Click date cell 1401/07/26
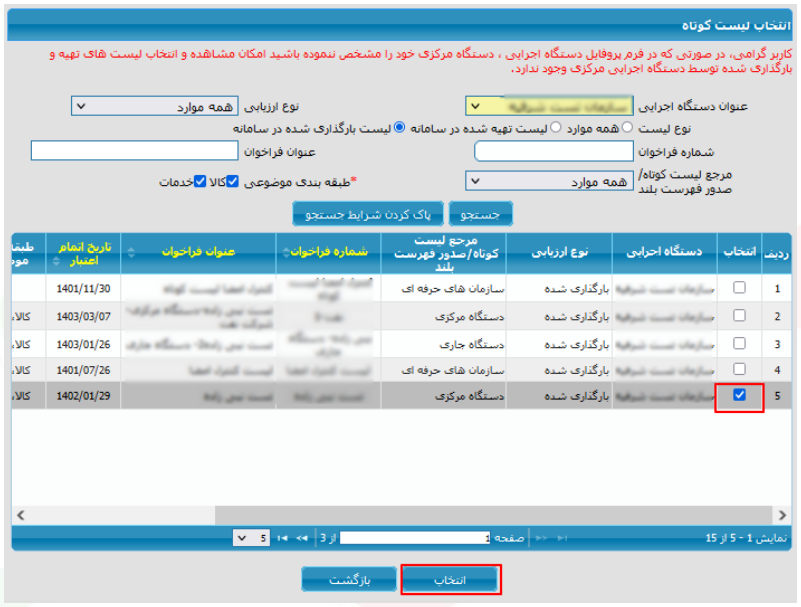 coord(83,370)
